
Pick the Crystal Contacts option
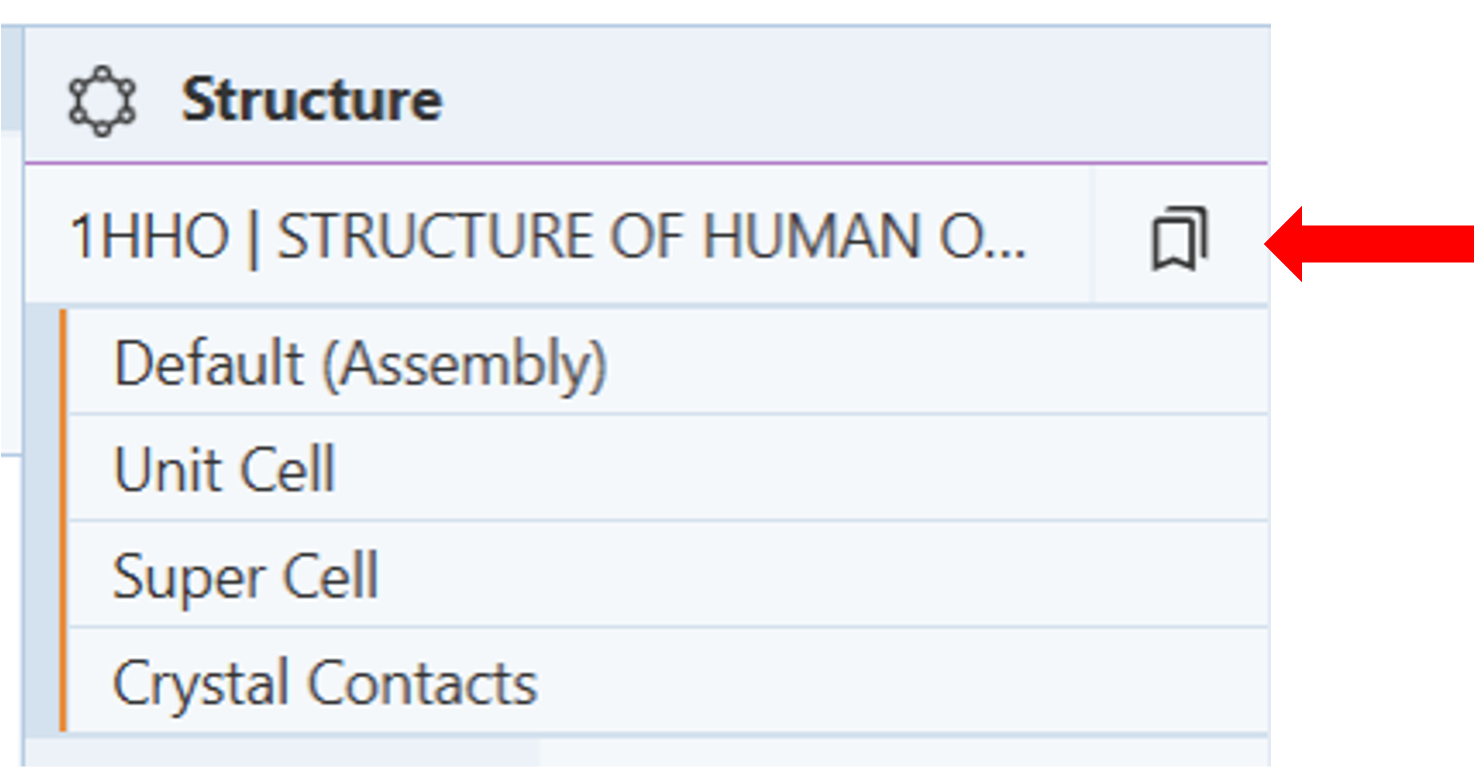325,684
